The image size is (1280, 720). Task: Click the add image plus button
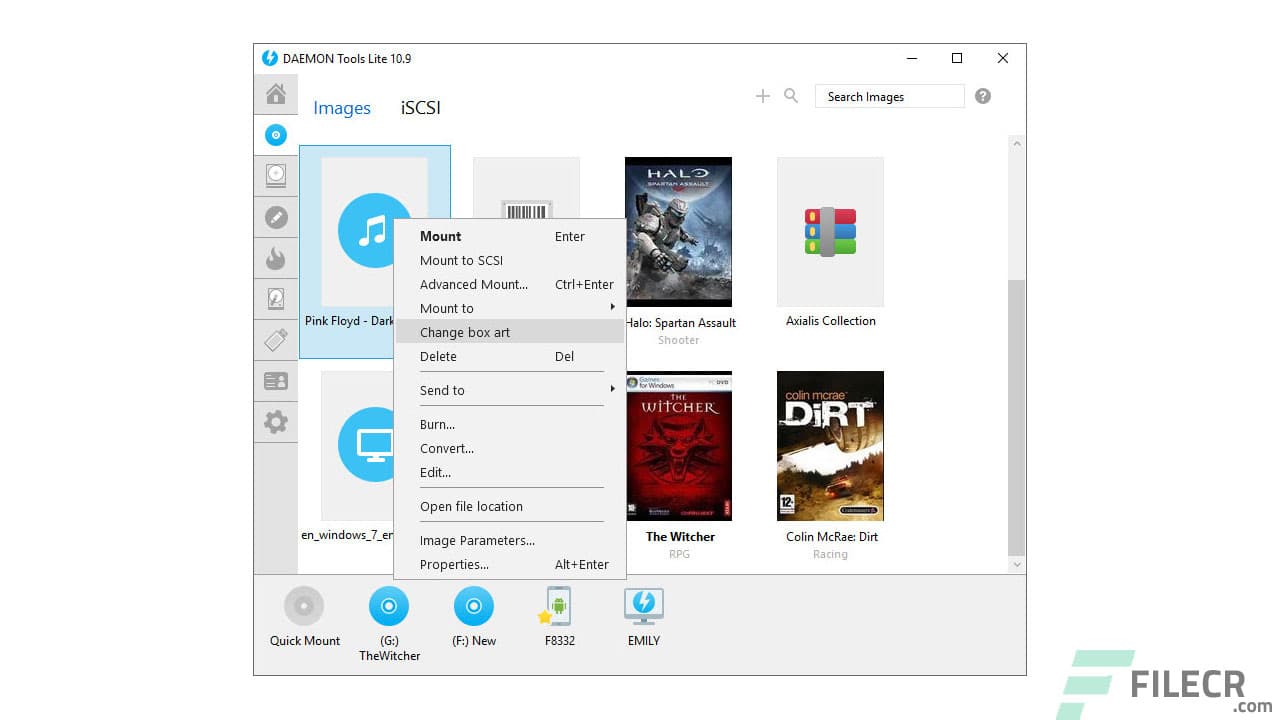[x=762, y=95]
